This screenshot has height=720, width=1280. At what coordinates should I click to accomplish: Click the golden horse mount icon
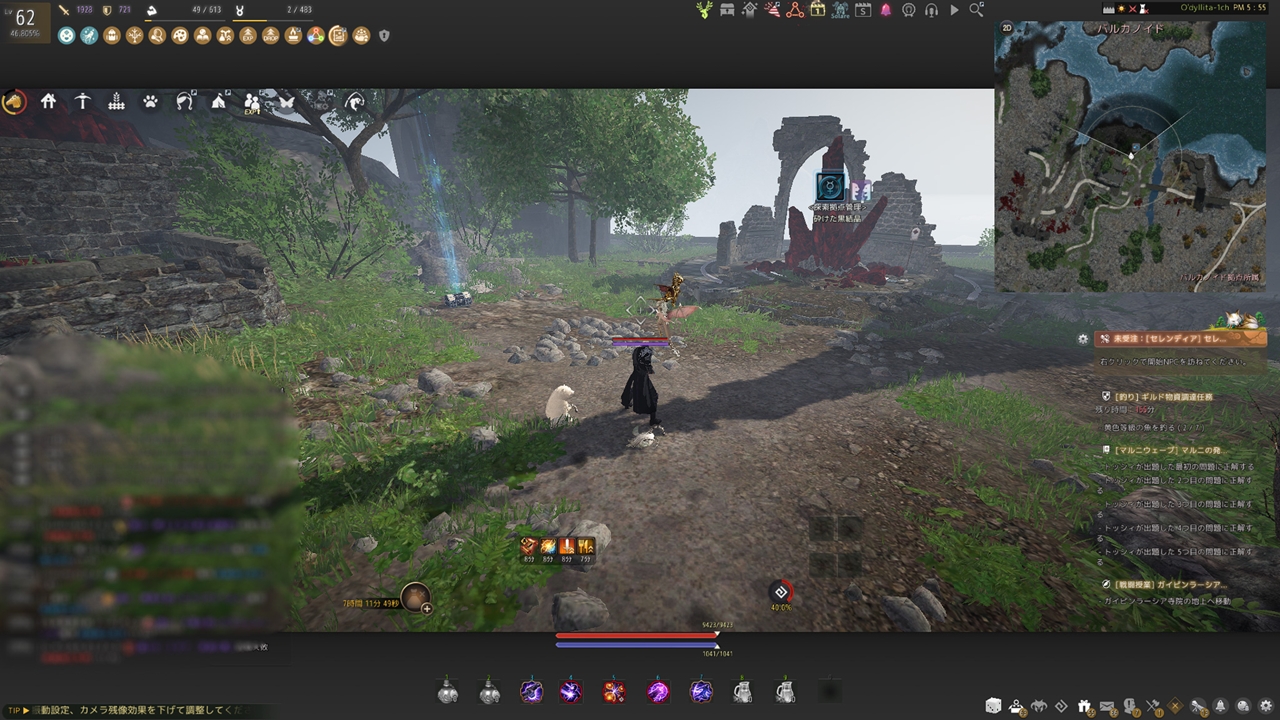pos(14,101)
